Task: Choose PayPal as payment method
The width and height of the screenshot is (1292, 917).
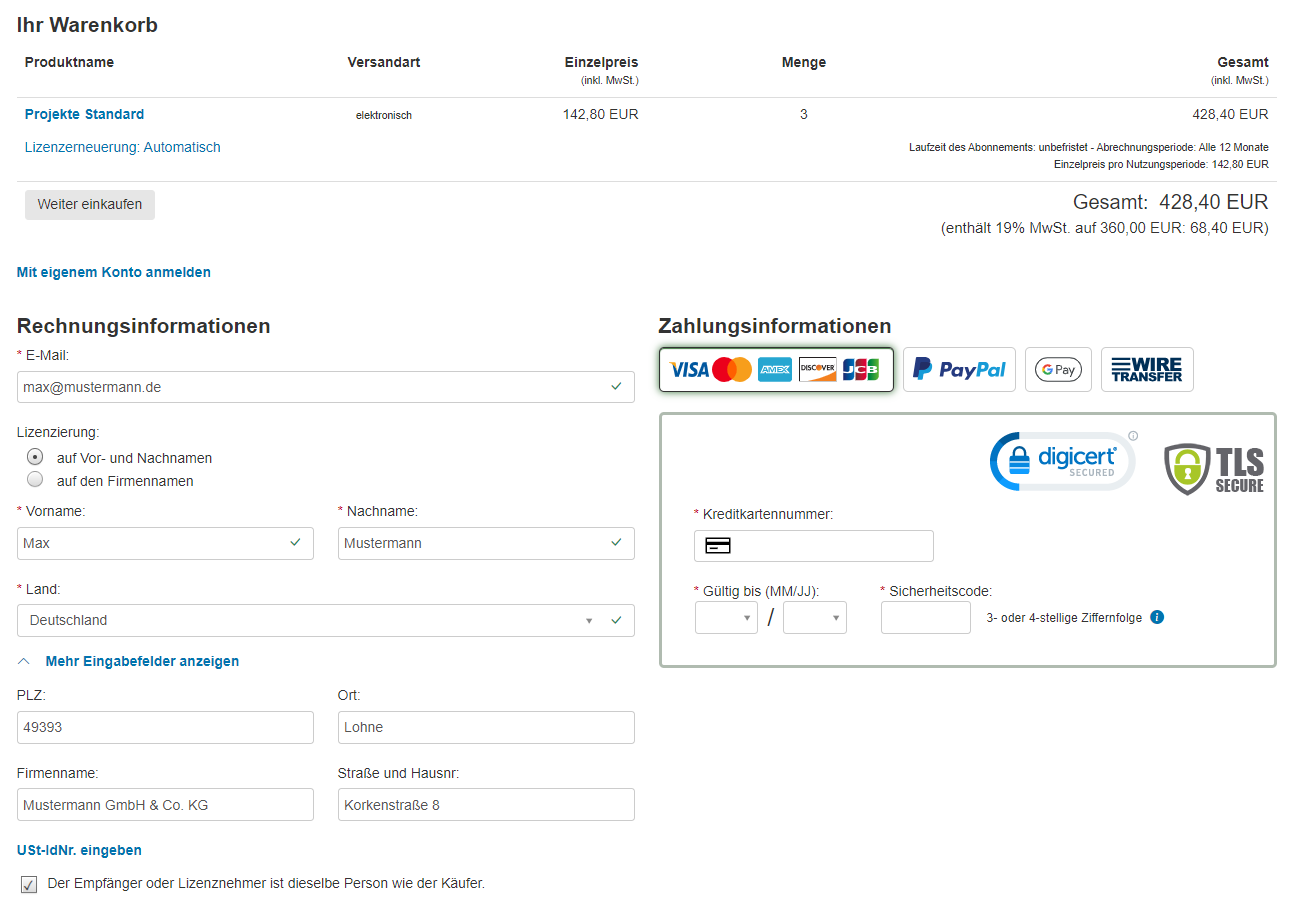Action: pyautogui.click(x=959, y=370)
